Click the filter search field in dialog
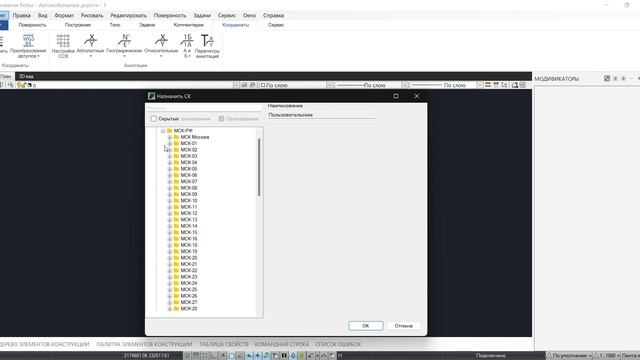Image resolution: width=640 pixels, height=360 pixels. [204, 108]
